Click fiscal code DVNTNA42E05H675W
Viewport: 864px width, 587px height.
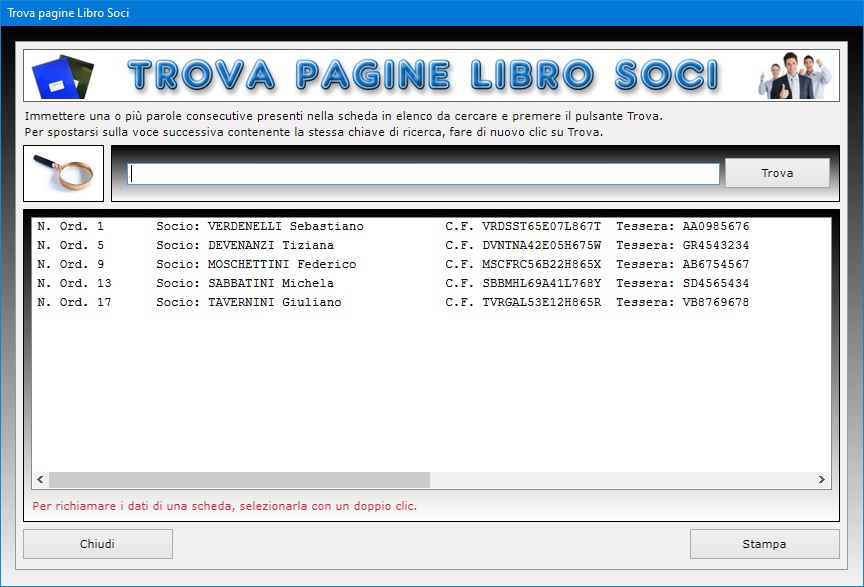click(x=542, y=245)
